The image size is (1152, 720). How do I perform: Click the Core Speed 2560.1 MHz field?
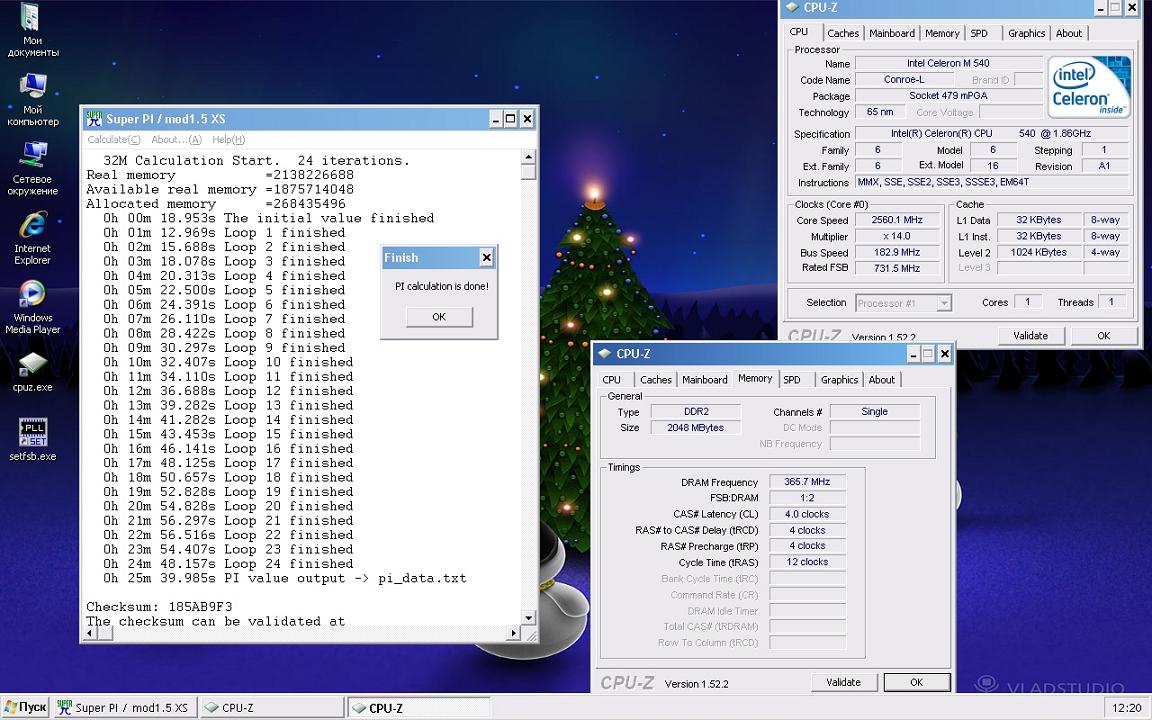[x=896, y=220]
